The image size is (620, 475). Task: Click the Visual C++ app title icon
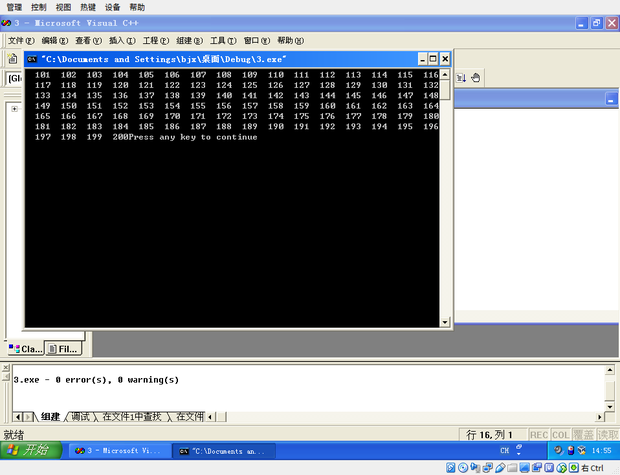tap(6, 23)
